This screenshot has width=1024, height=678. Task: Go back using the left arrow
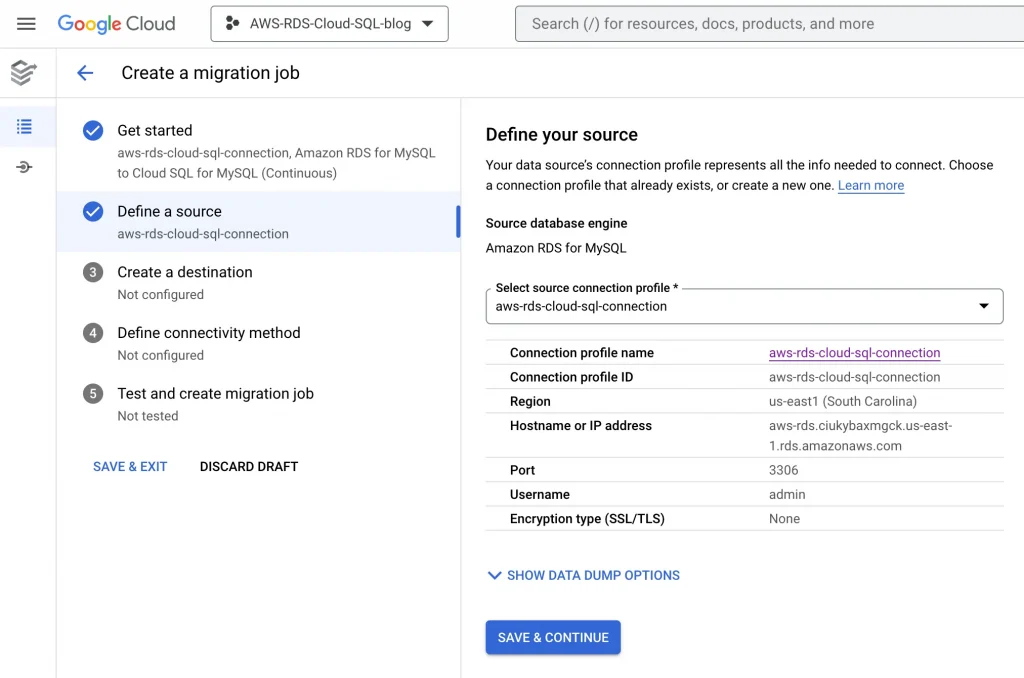[x=85, y=73]
